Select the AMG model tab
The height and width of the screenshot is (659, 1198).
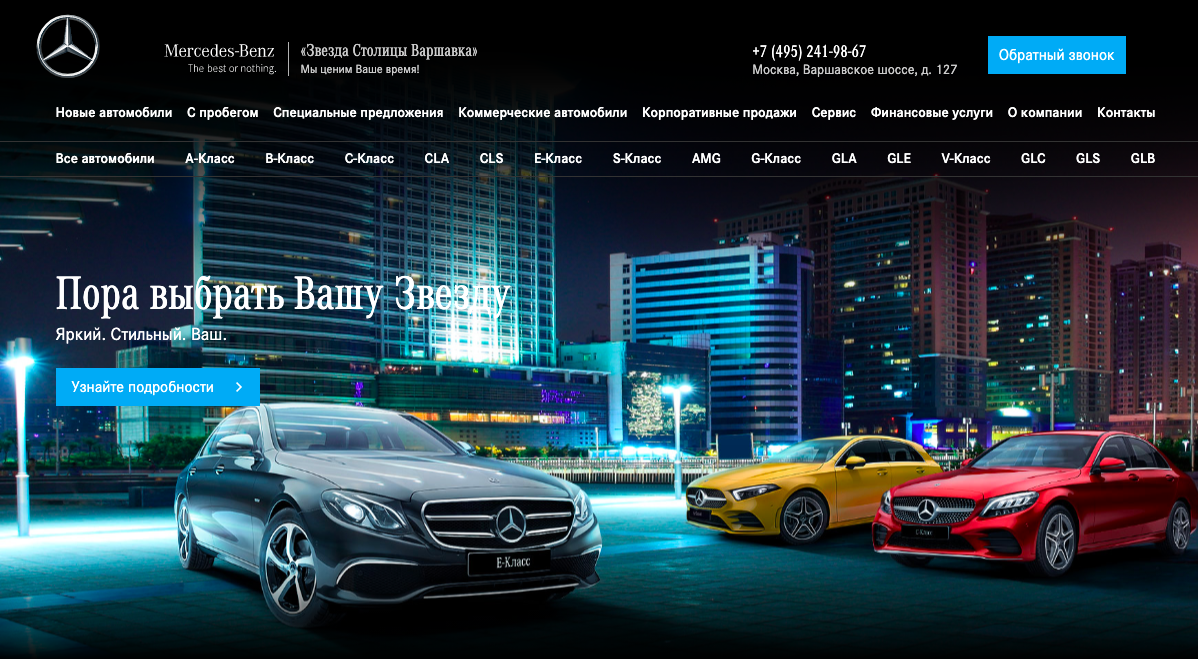[x=706, y=159]
